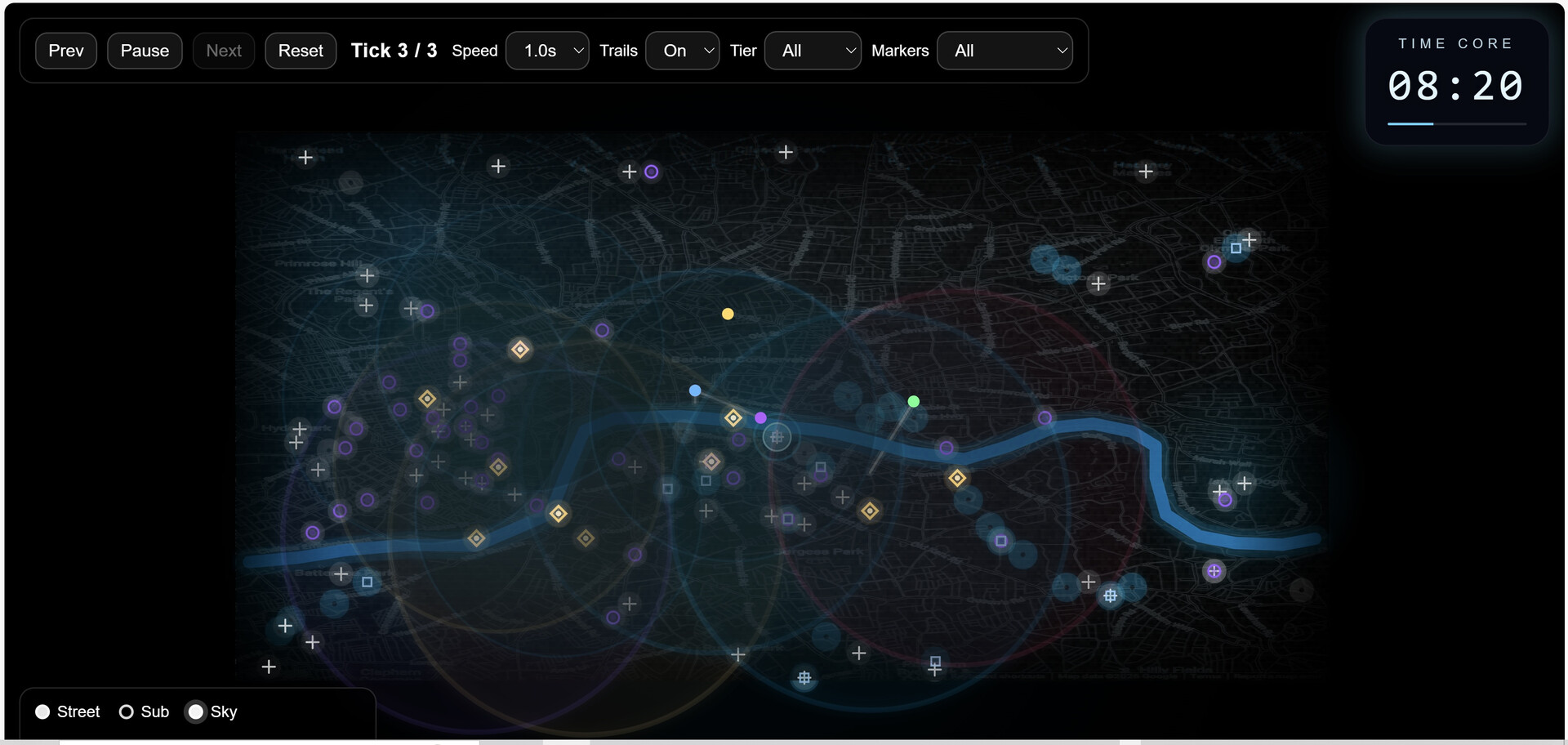The image size is (1568, 745).
Task: Select the yellow dot near Barbican
Action: tap(728, 313)
